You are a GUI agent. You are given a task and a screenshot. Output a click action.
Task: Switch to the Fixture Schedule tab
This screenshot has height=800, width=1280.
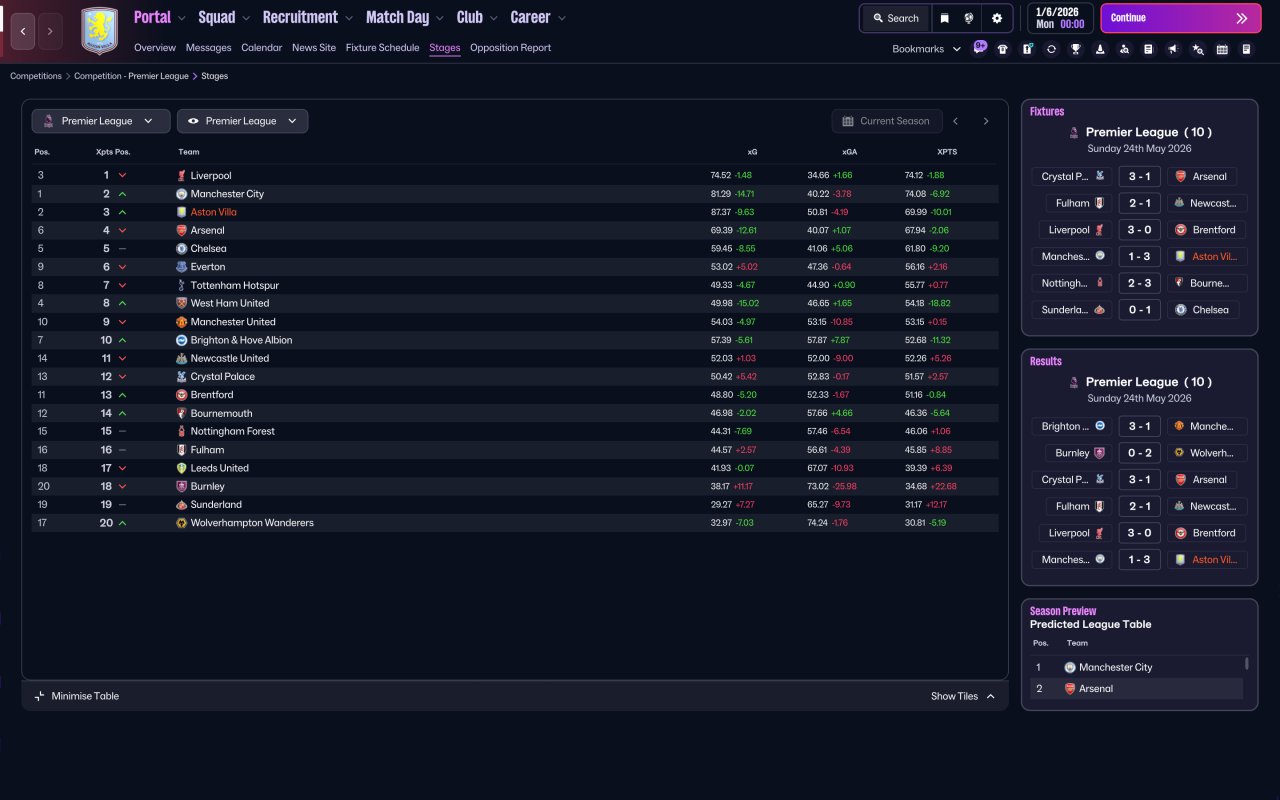click(x=383, y=48)
